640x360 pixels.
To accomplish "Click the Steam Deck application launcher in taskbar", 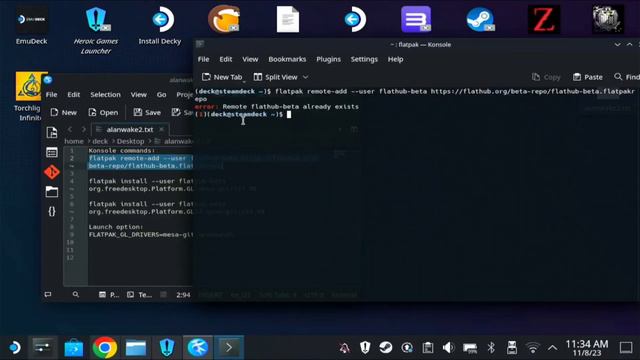I will 14,348.
